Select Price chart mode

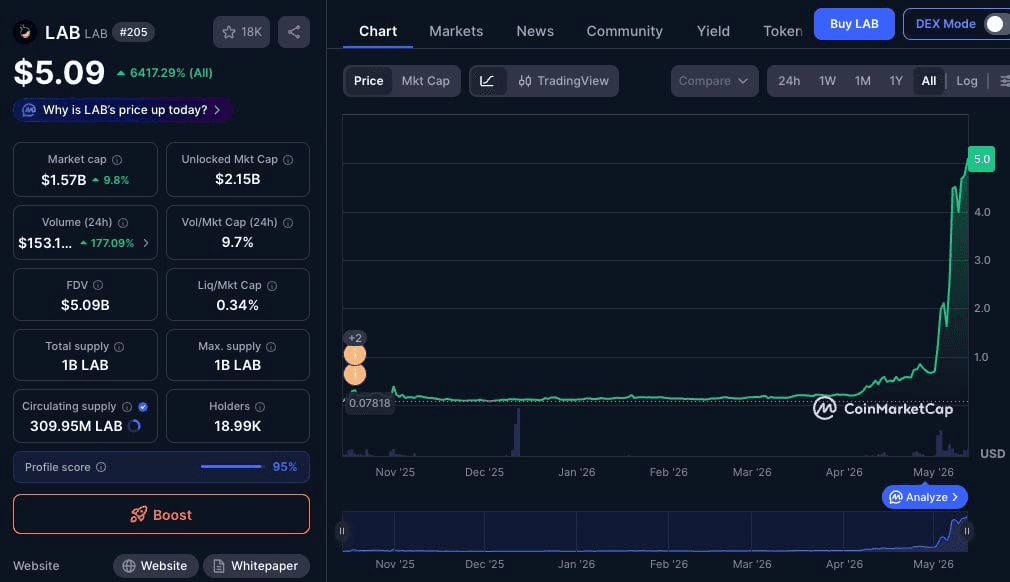[368, 81]
